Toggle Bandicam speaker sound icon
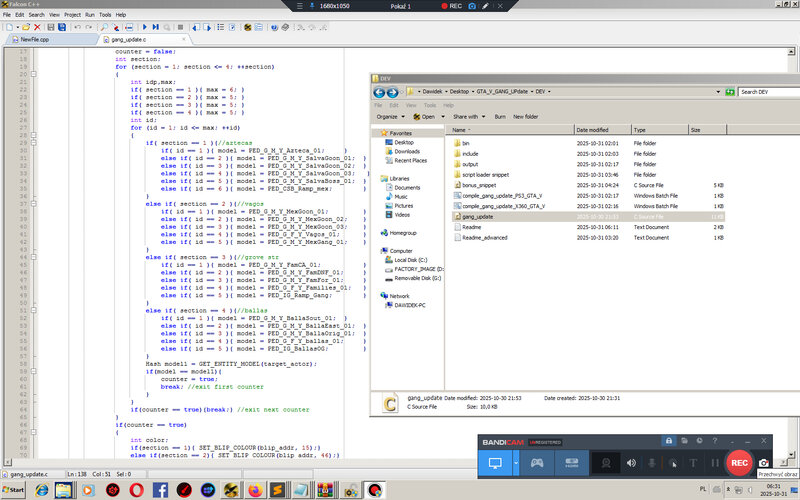The image size is (800, 500). point(631,463)
